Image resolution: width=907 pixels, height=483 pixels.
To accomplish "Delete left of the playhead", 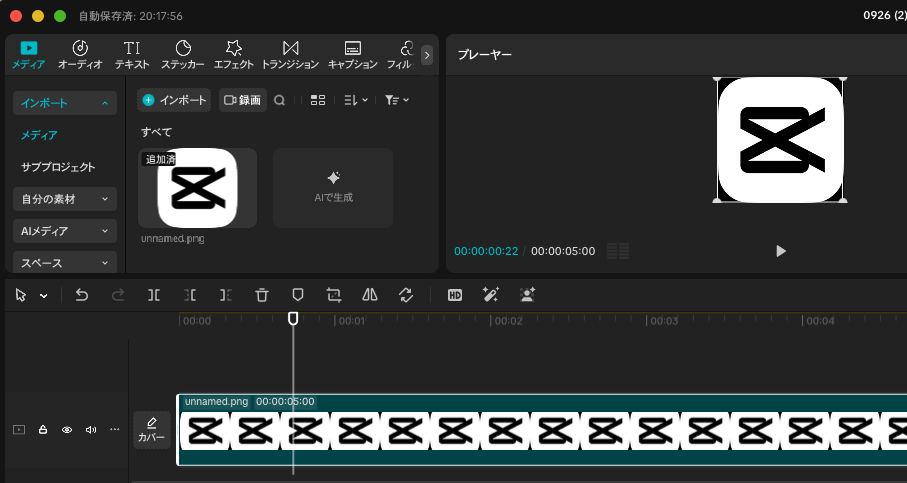I will pyautogui.click(x=190, y=296).
